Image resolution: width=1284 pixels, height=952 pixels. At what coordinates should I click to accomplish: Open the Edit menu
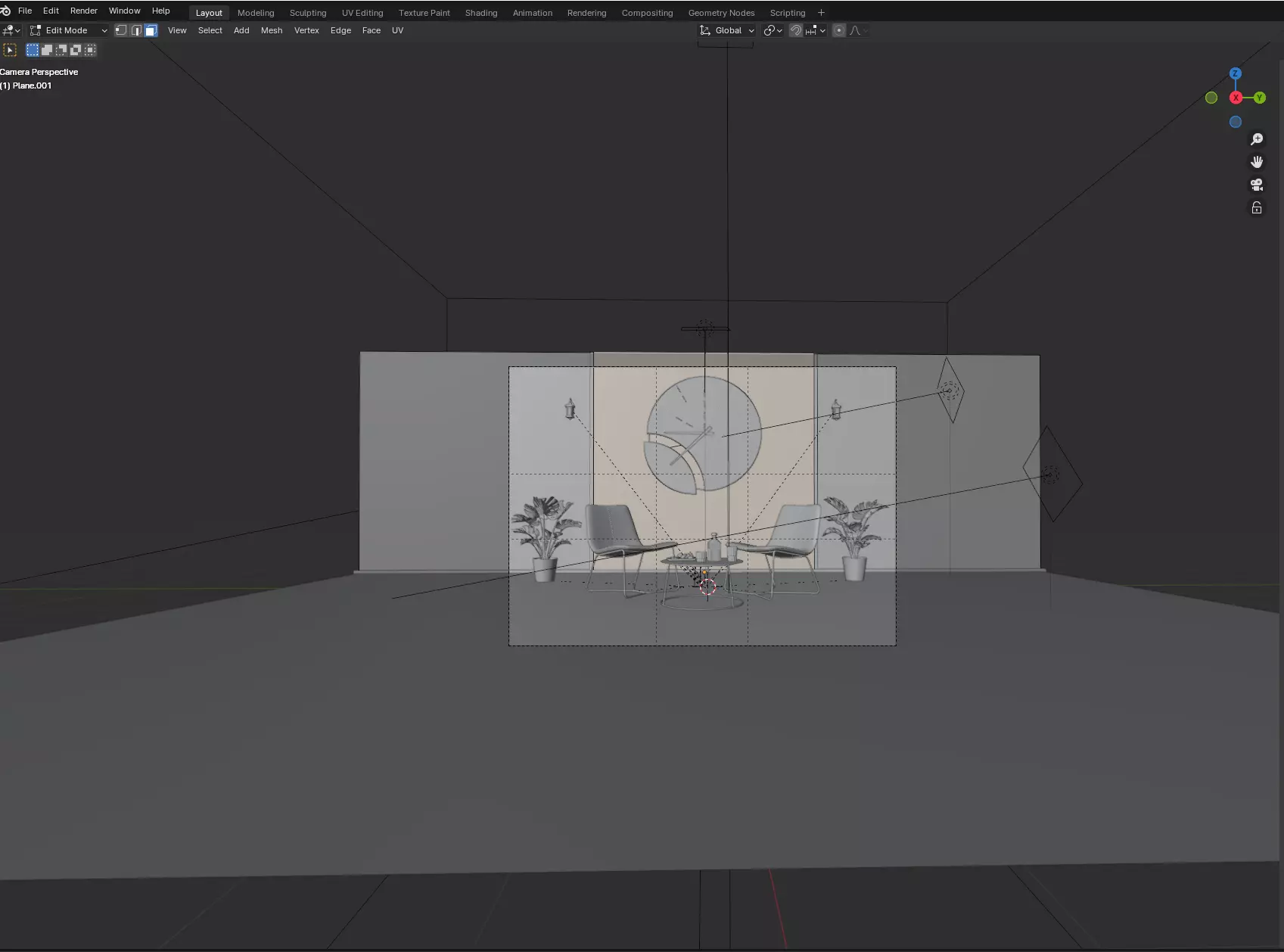[51, 11]
